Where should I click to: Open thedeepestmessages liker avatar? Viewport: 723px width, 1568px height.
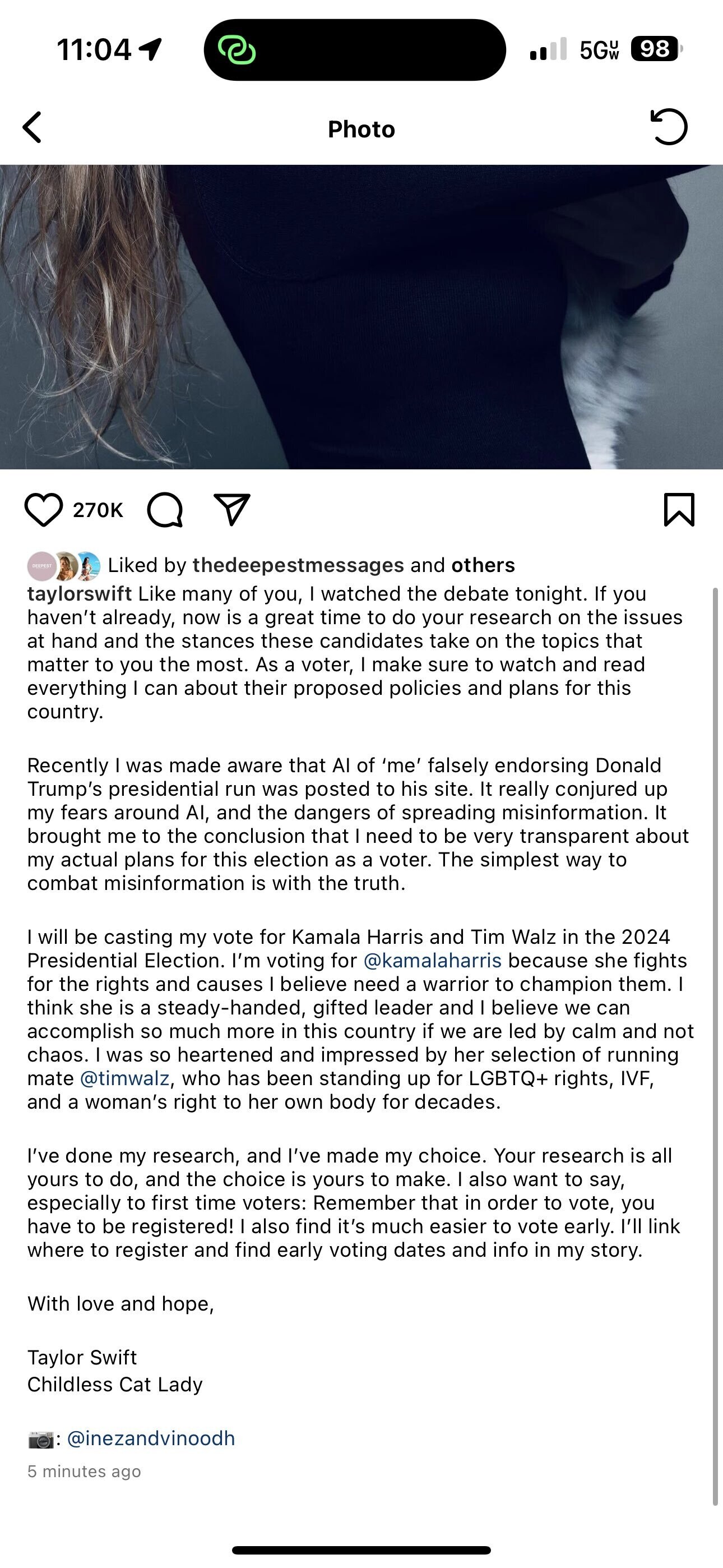(x=42, y=565)
